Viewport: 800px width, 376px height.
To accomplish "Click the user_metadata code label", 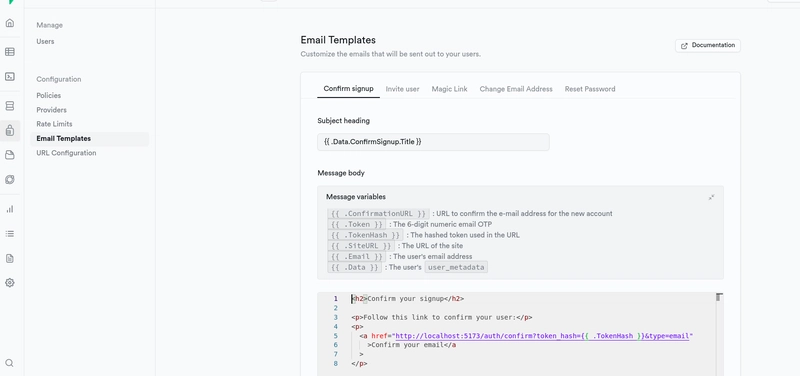I will tap(456, 267).
